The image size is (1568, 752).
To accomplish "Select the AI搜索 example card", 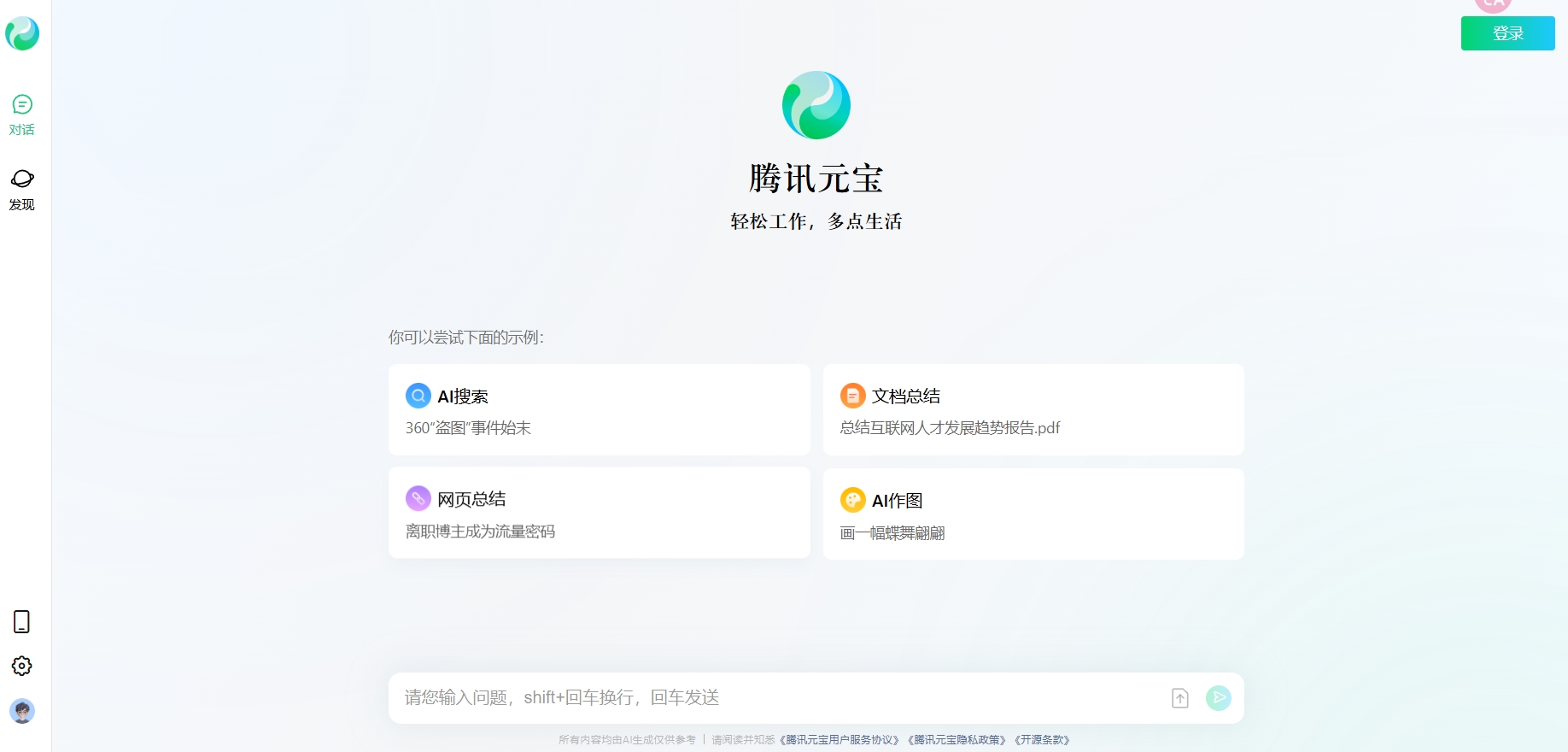I will click(x=600, y=410).
